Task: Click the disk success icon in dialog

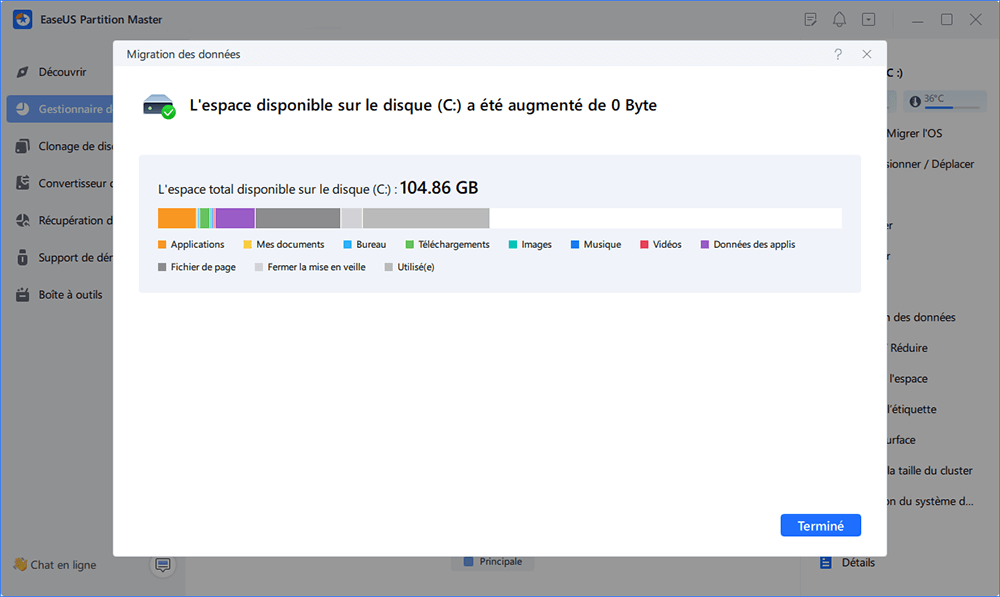Action: click(159, 106)
